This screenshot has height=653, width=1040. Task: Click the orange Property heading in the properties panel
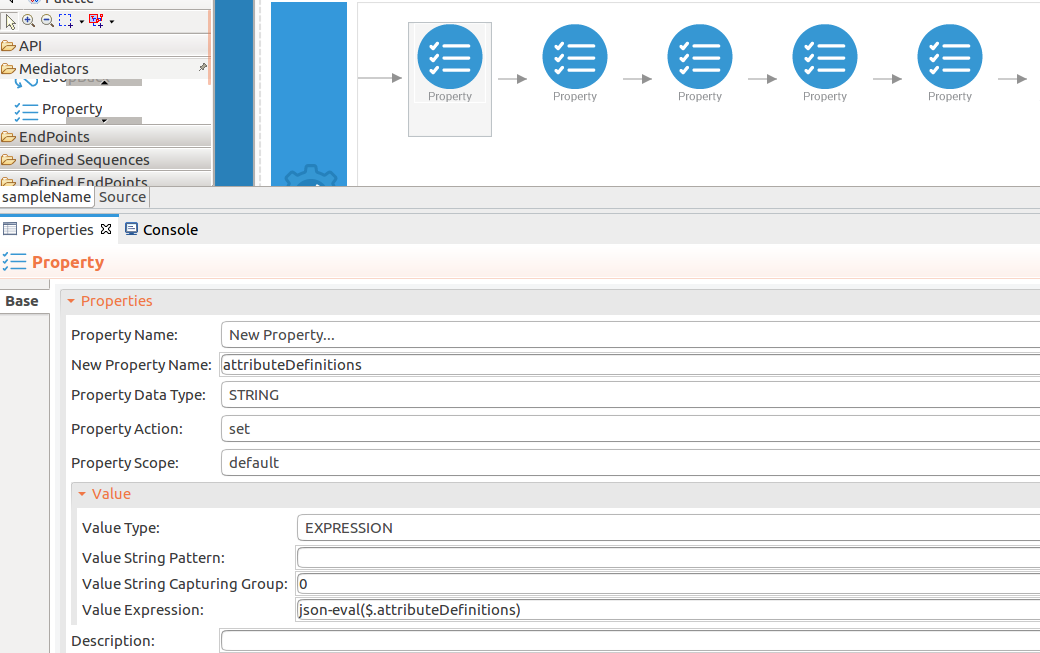pyautogui.click(x=68, y=263)
